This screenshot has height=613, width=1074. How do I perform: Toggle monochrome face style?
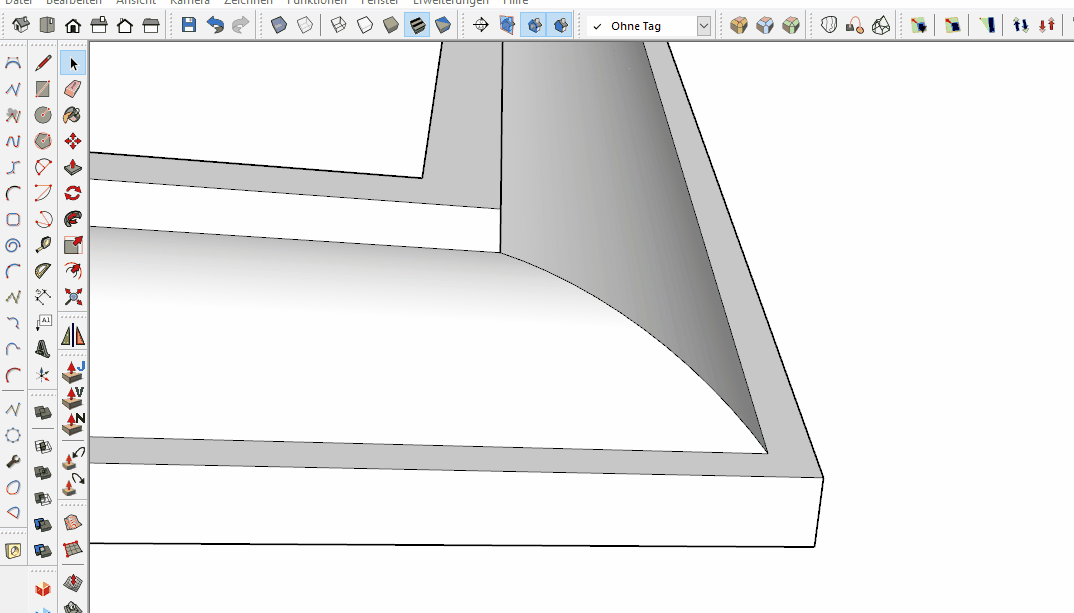[443, 25]
